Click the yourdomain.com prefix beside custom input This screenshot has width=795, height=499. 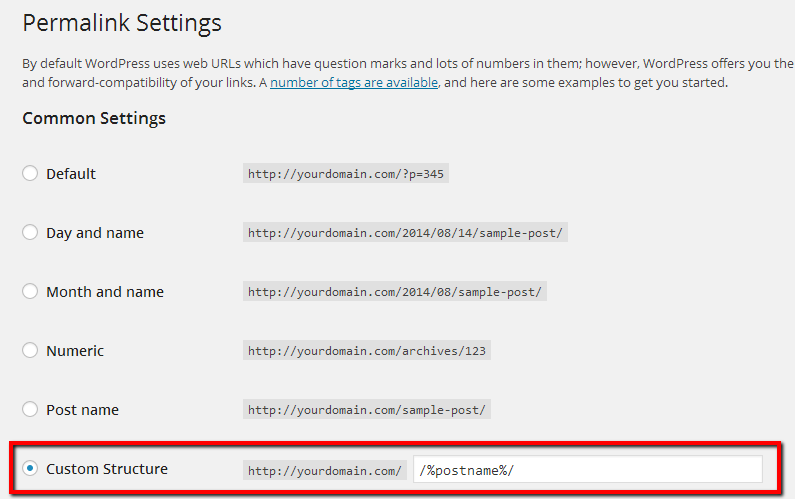(x=324, y=470)
